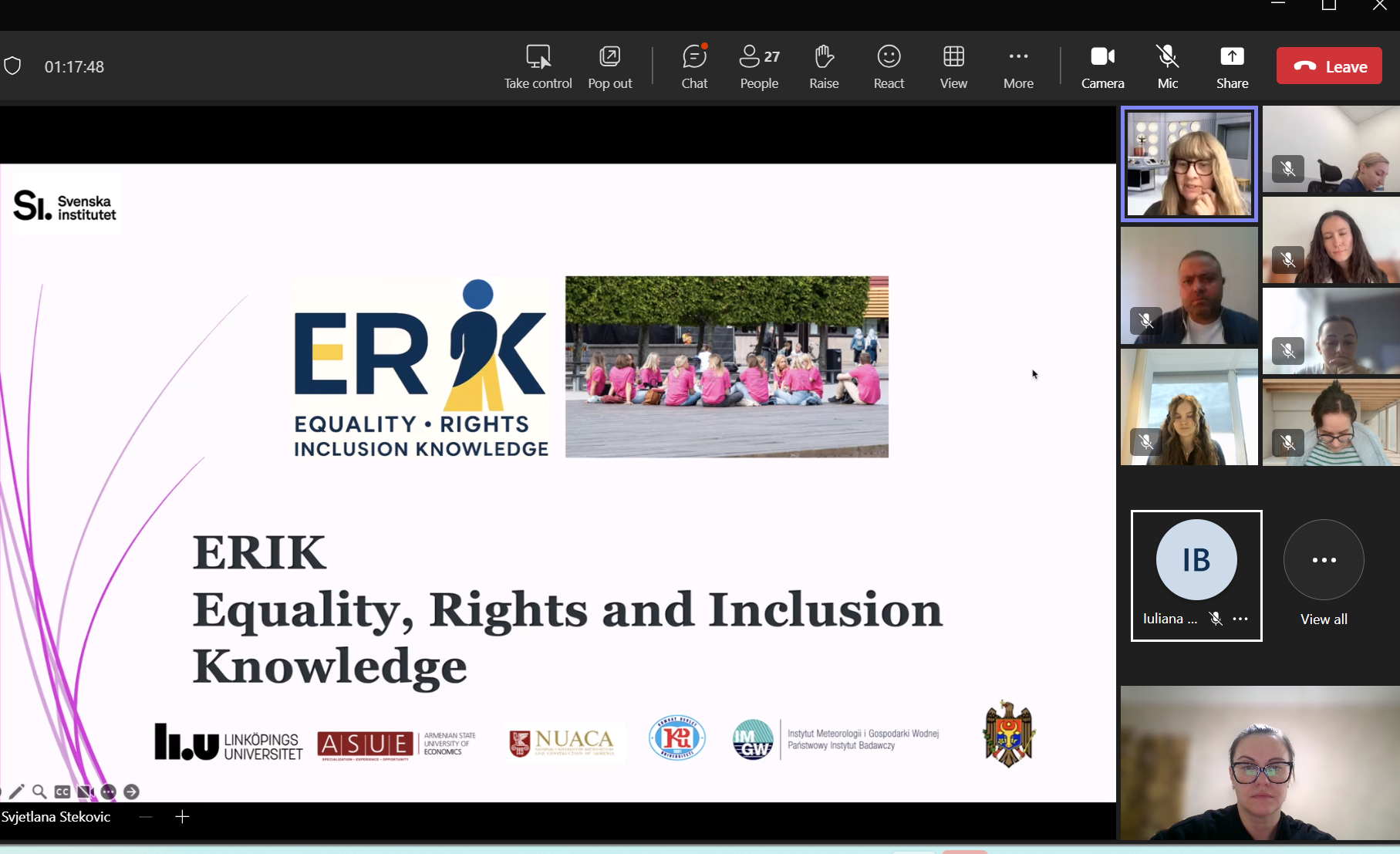Raise your hand in the meeting
This screenshot has height=854, width=1400.
[824, 66]
